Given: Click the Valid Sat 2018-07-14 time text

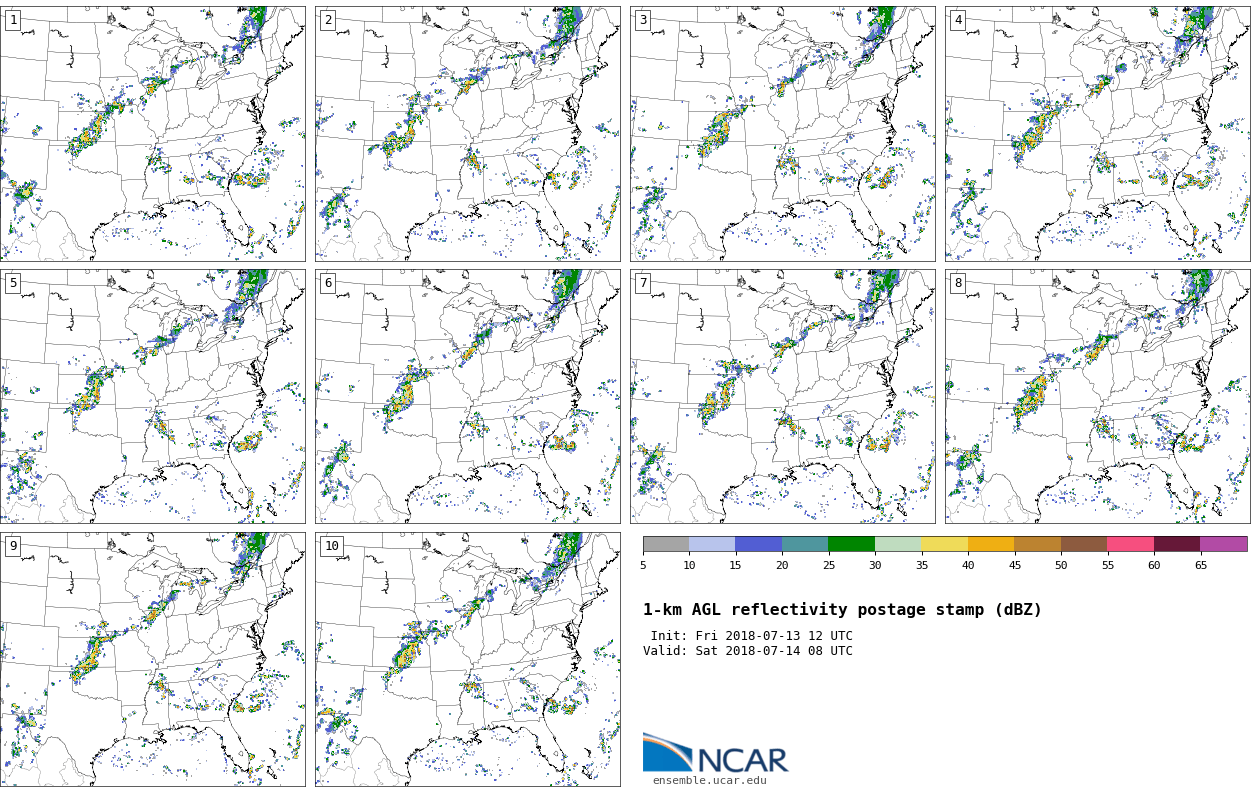Looking at the screenshot, I should coord(748,651).
